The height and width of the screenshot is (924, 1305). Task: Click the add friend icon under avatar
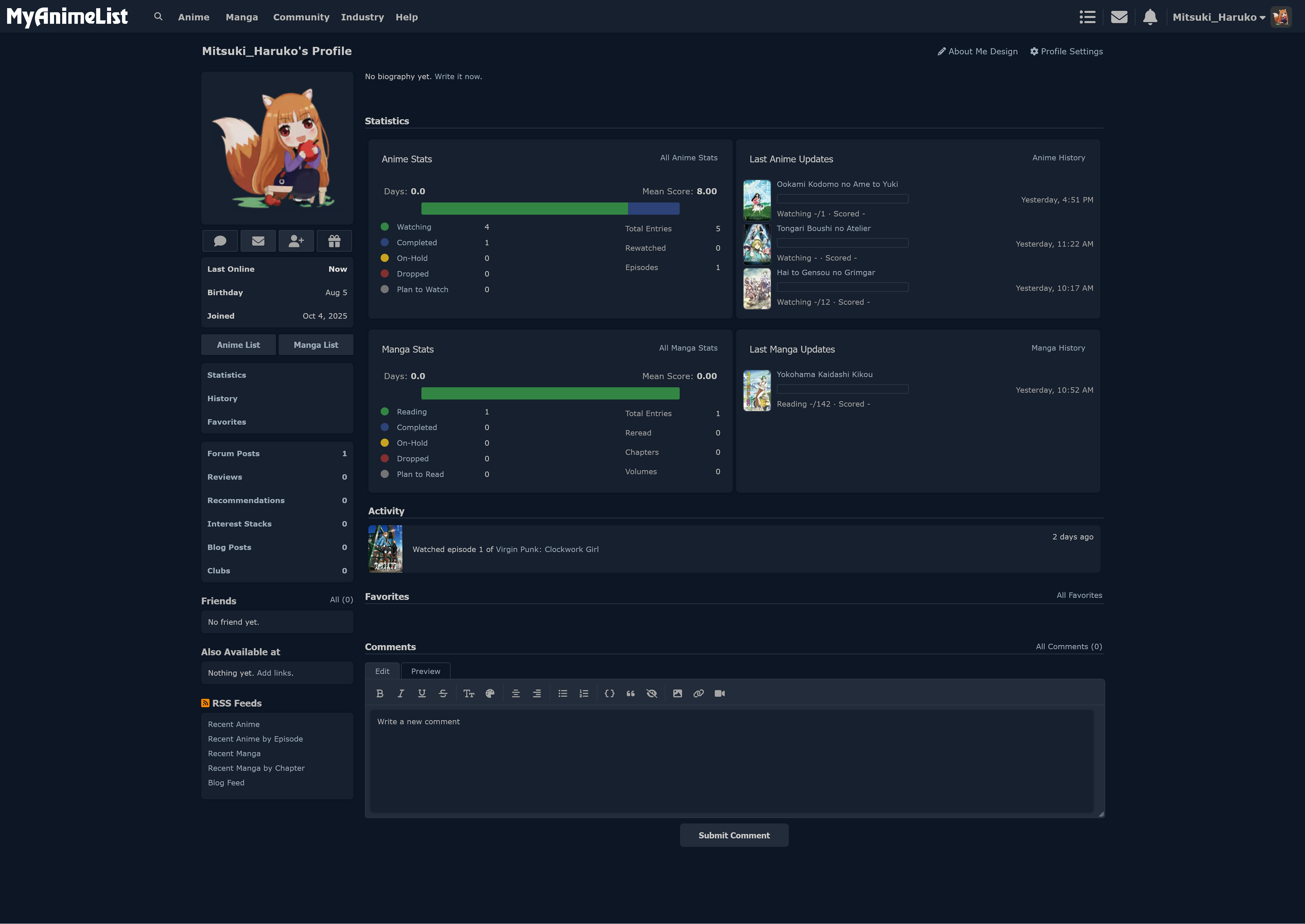(x=296, y=241)
